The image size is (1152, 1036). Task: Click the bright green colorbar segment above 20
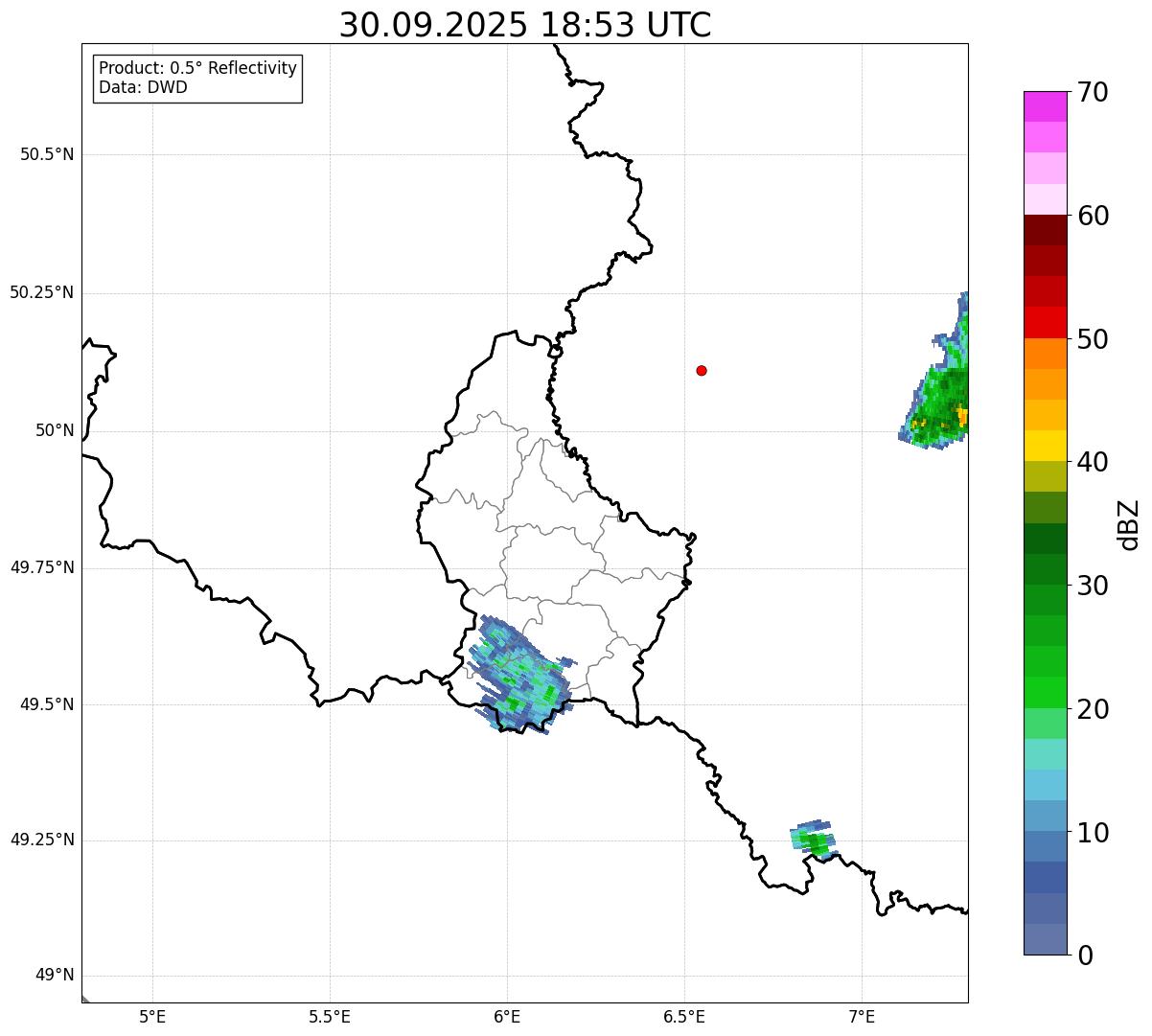click(x=1045, y=692)
